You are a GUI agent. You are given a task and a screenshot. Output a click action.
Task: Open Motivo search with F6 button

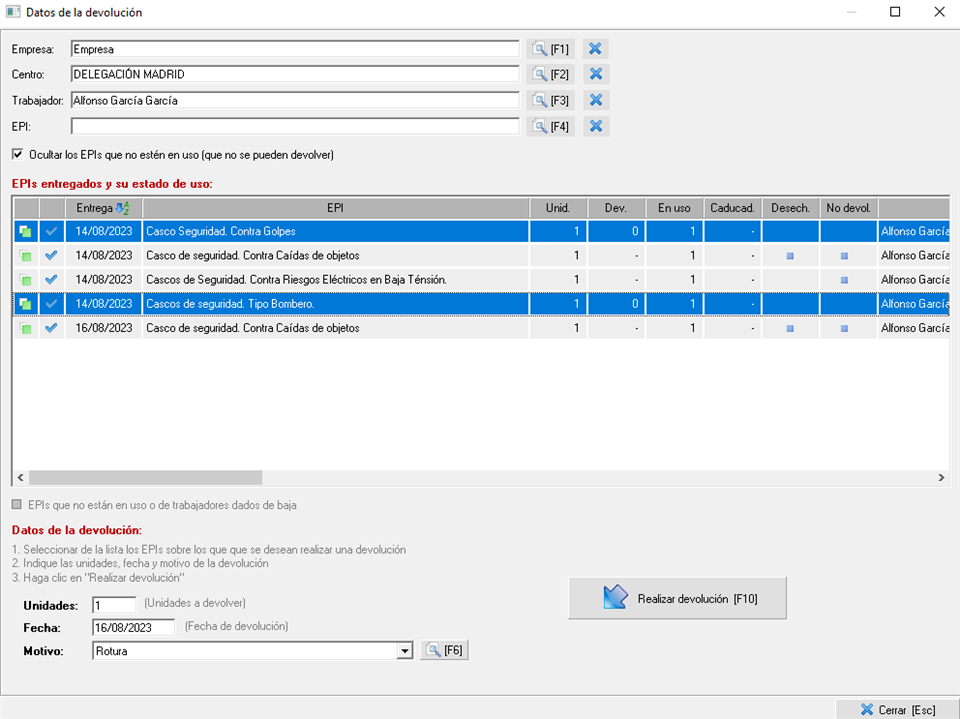(x=444, y=650)
